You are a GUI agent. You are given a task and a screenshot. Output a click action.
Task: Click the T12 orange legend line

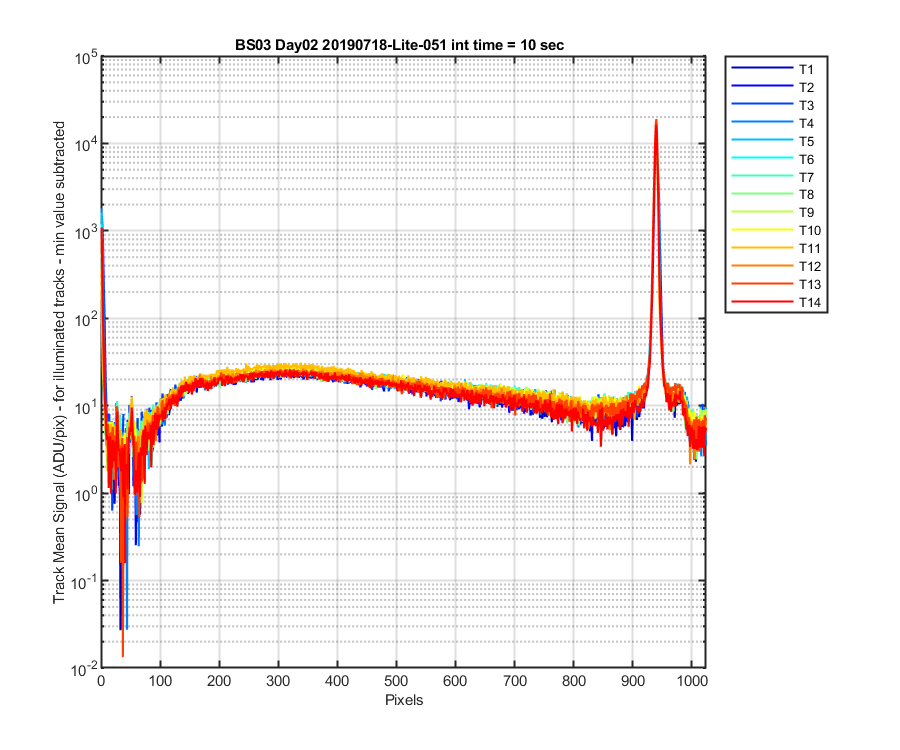pyautogui.click(x=762, y=266)
